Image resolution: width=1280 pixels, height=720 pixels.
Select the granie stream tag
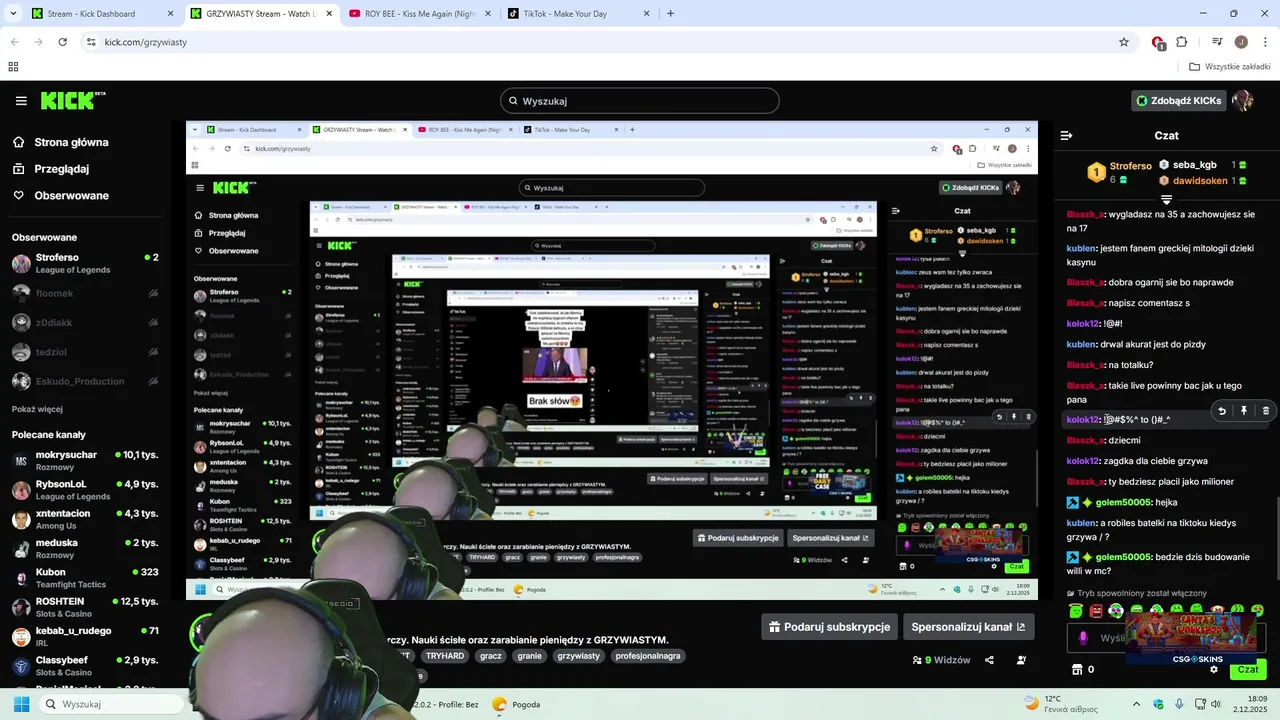click(x=529, y=656)
